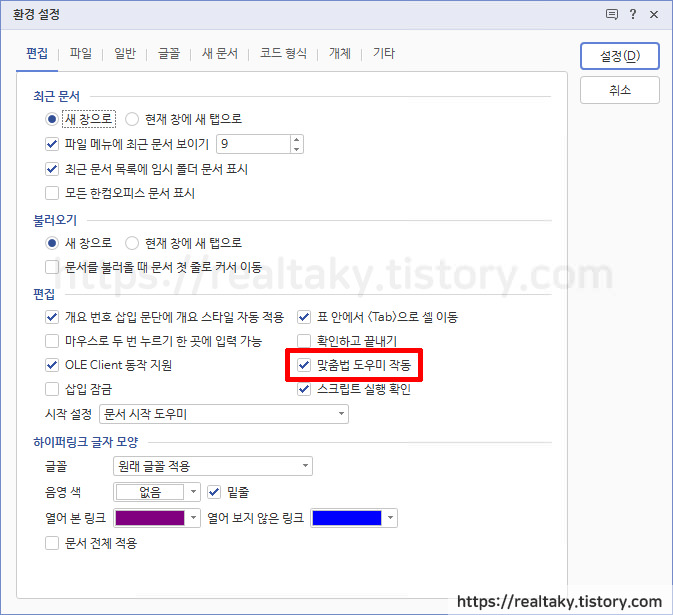Image resolution: width=673 pixels, height=615 pixels.
Task: Enable 삽입 잠금 checkbox
Action: click(52, 389)
